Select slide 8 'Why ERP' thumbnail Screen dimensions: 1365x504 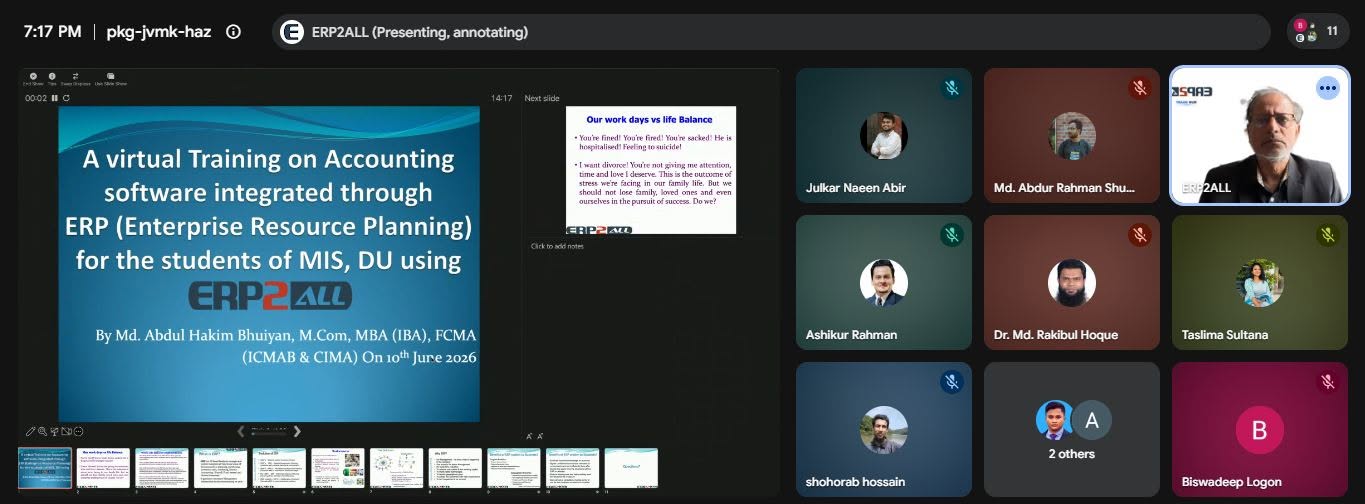[455, 468]
